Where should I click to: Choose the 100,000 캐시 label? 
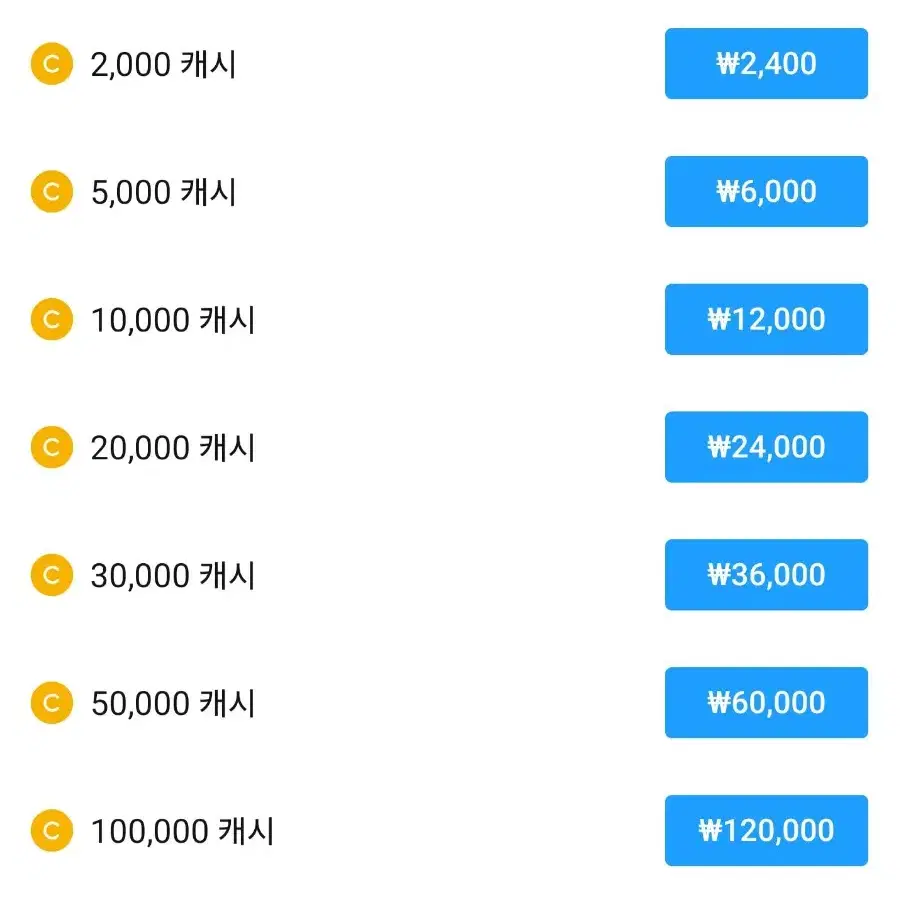point(182,831)
